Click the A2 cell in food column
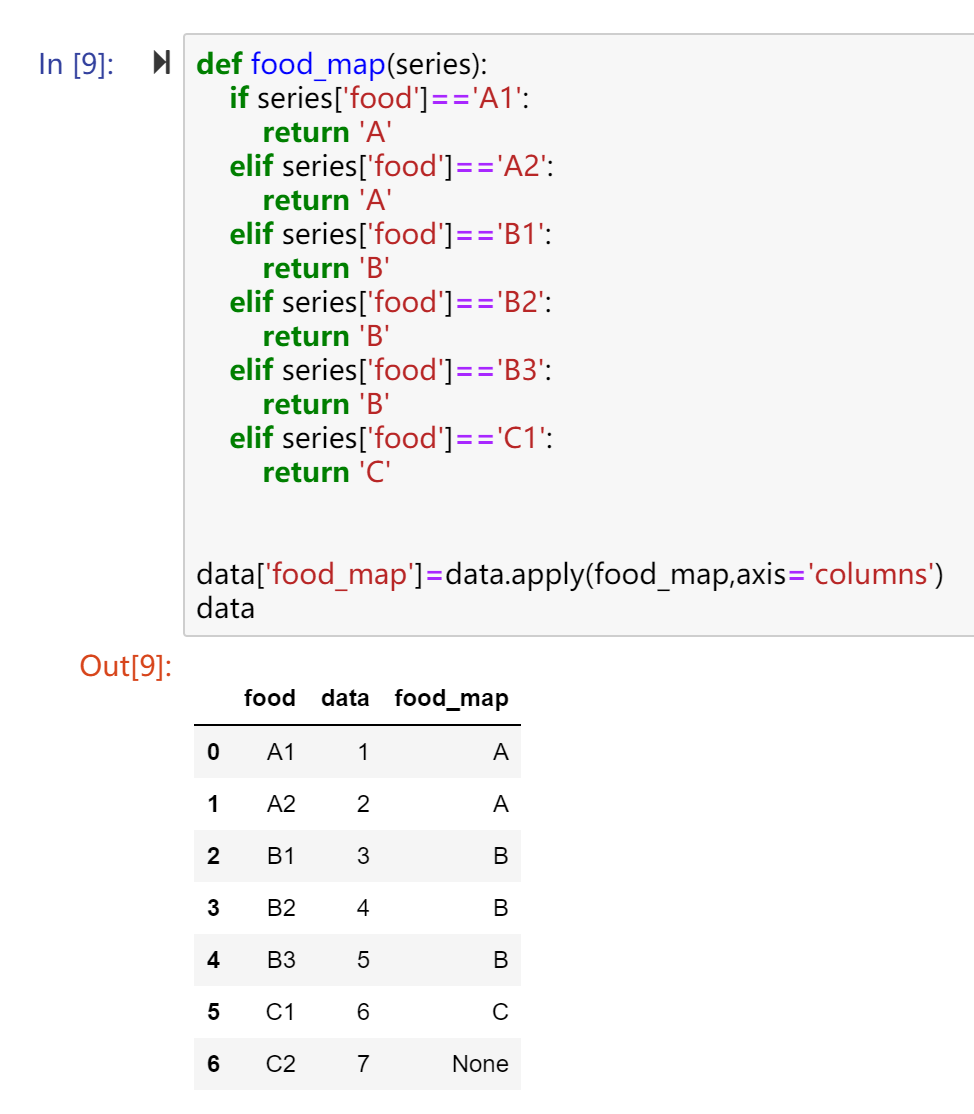Viewport: 974px width, 1114px height. point(281,804)
